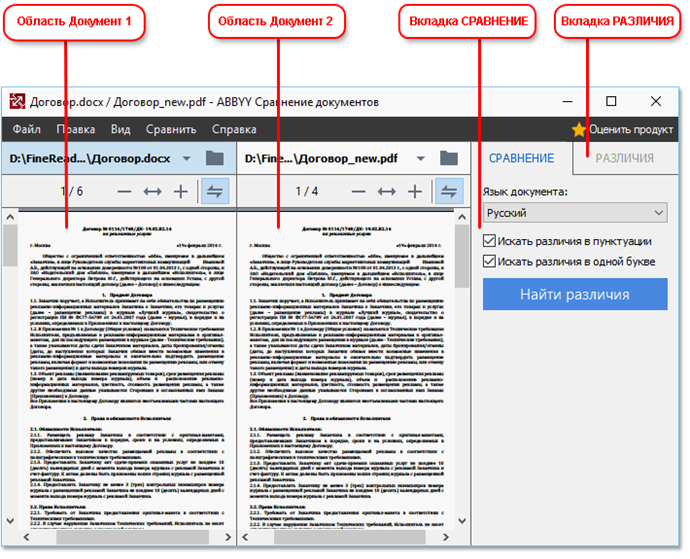Image resolution: width=690 pixels, height=559 pixels.
Task: Zoom out in Document 2 pane
Action: click(x=359, y=191)
